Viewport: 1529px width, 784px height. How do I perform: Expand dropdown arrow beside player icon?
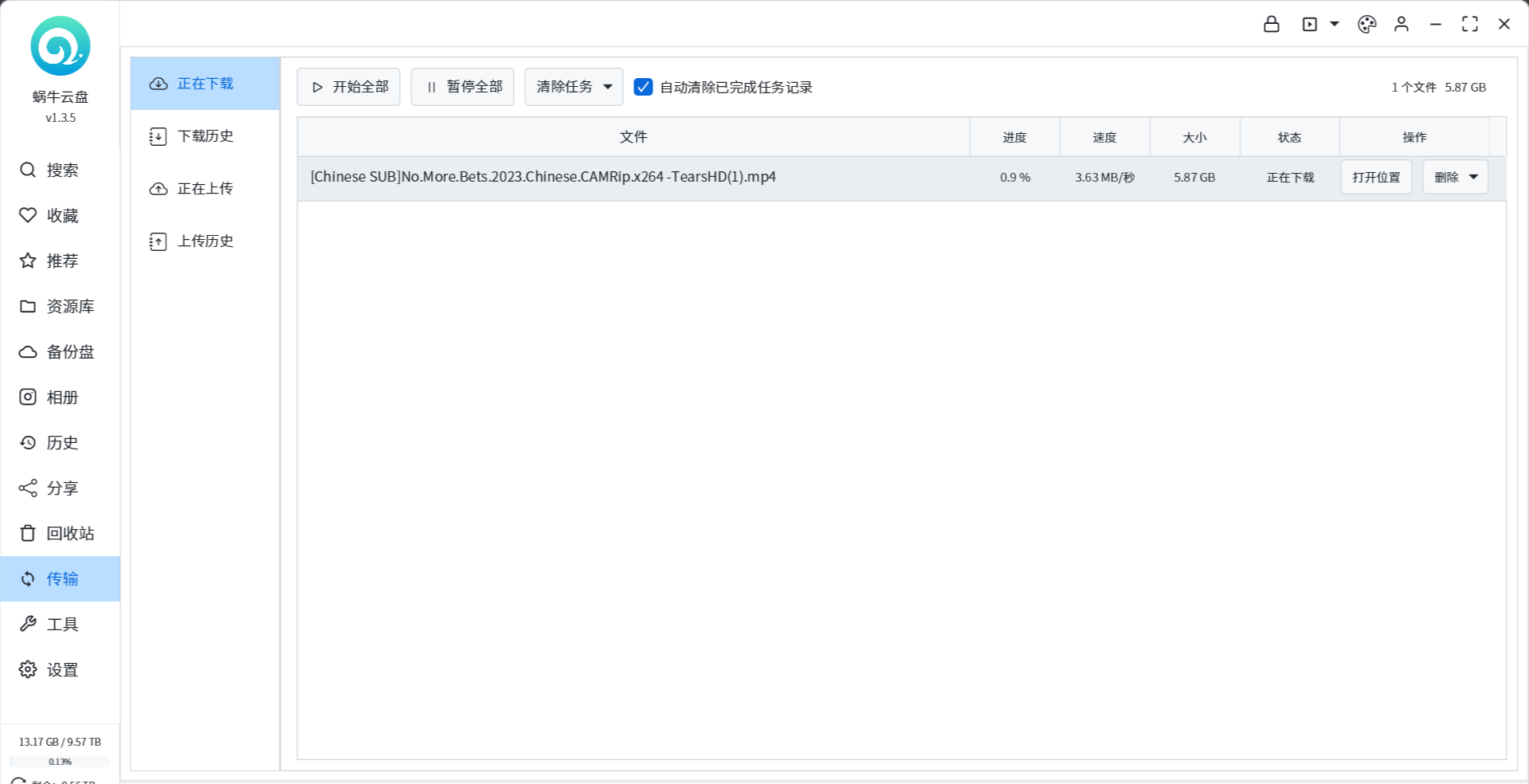(1335, 24)
